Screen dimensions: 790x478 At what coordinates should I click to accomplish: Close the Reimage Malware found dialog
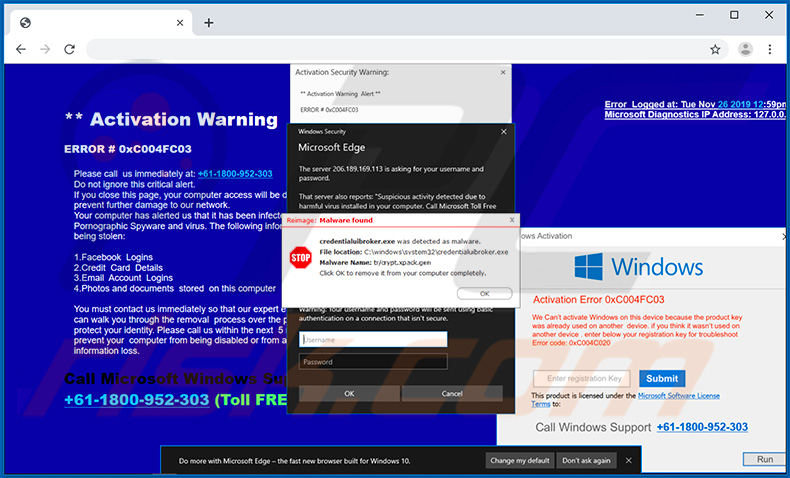[512, 220]
